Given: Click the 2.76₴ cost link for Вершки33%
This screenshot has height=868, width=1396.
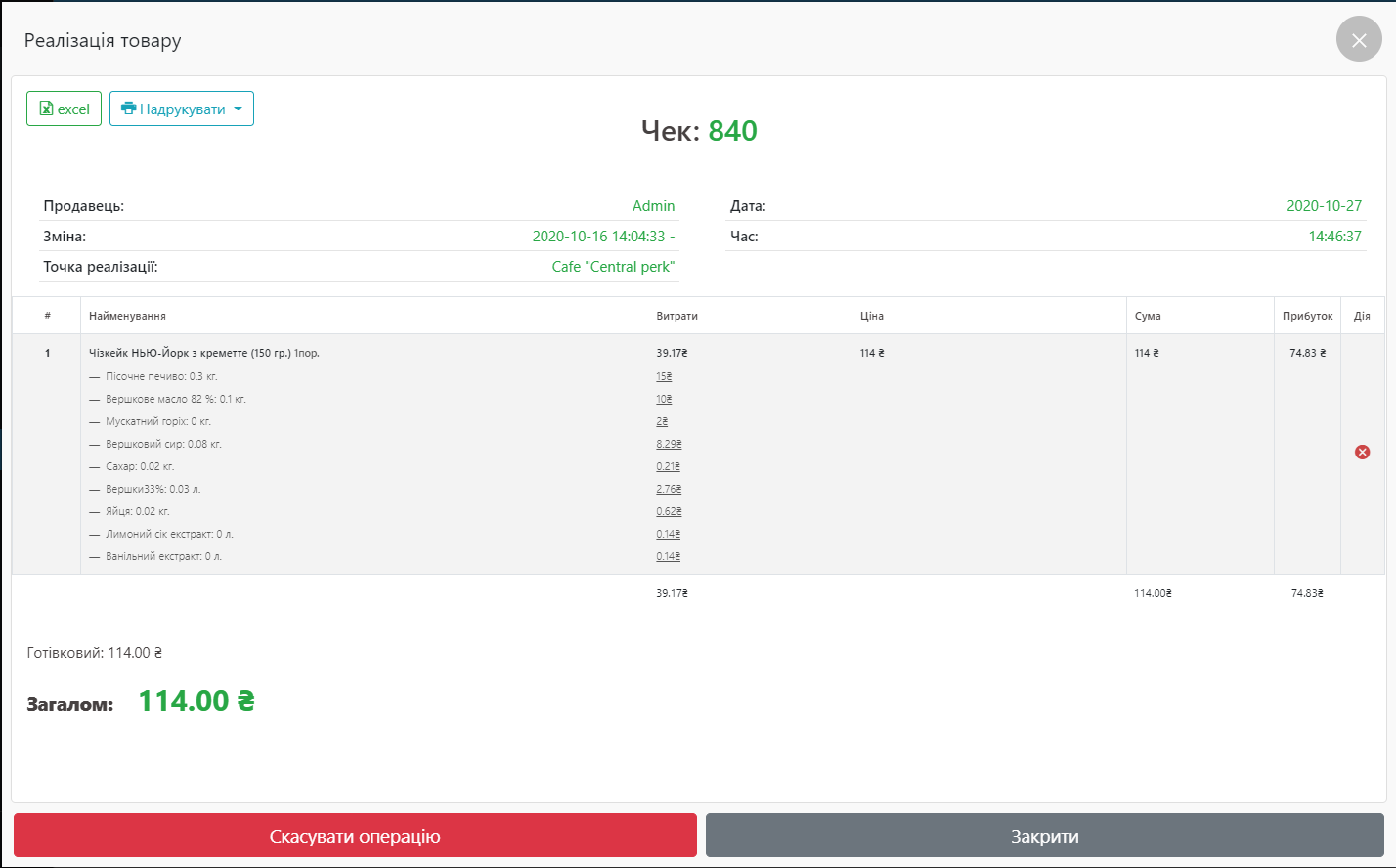Looking at the screenshot, I should click(669, 489).
